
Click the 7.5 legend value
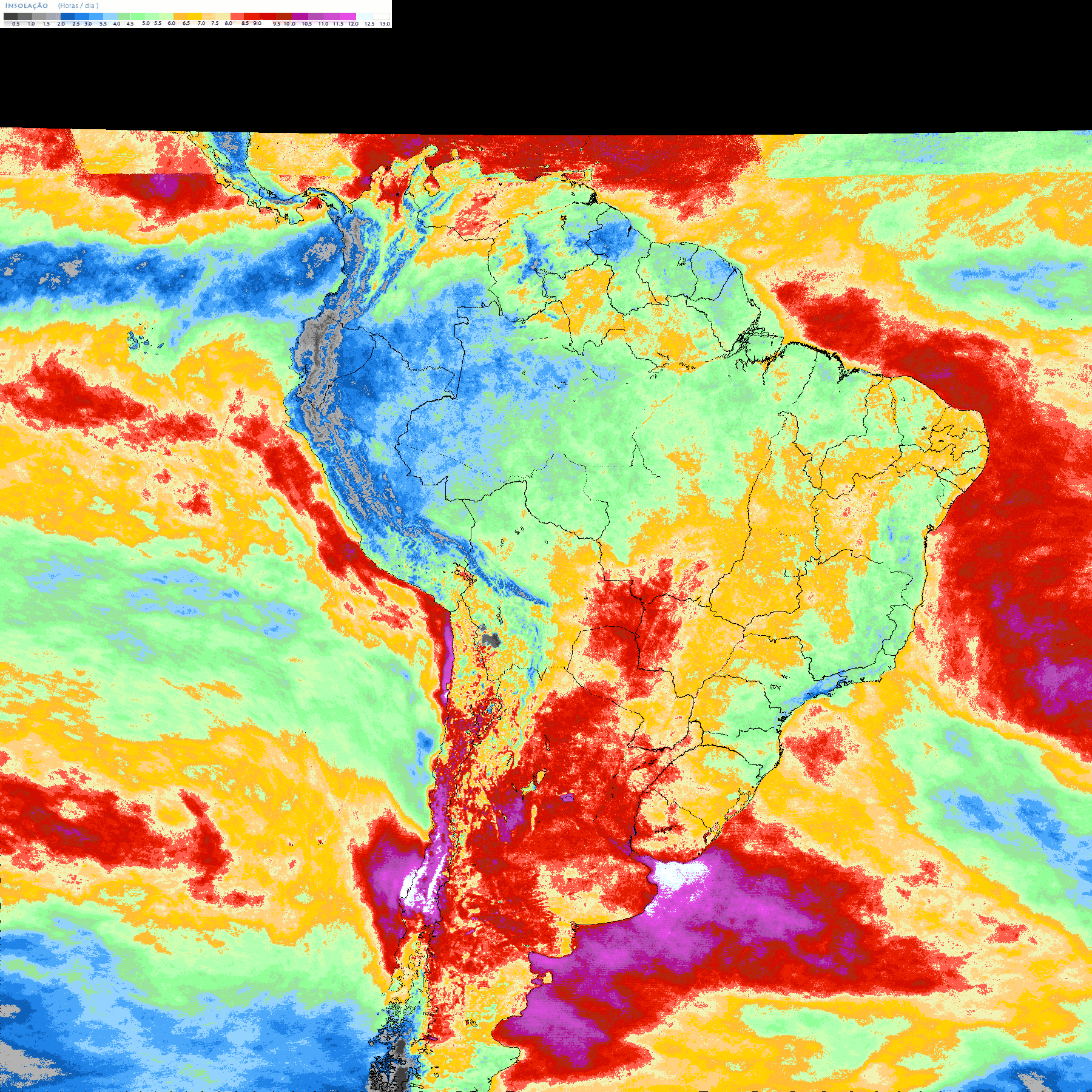(x=215, y=23)
